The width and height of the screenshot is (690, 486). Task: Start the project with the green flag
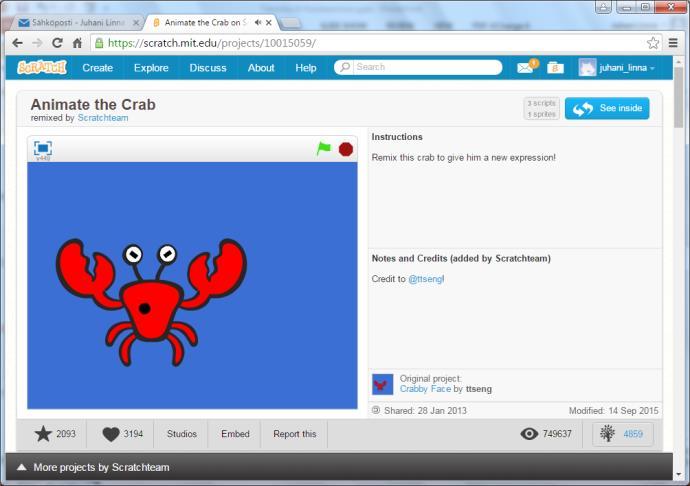[323, 149]
